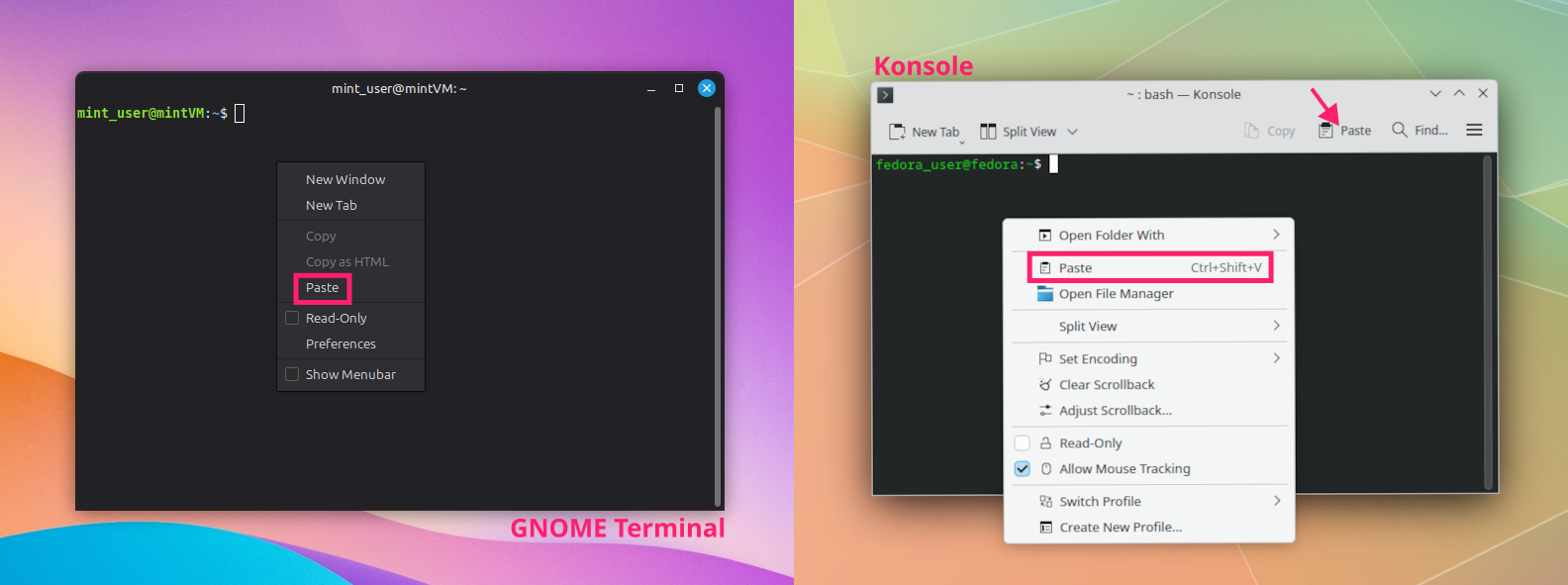Select Adjust Scrollback menu entry

coord(1149,411)
